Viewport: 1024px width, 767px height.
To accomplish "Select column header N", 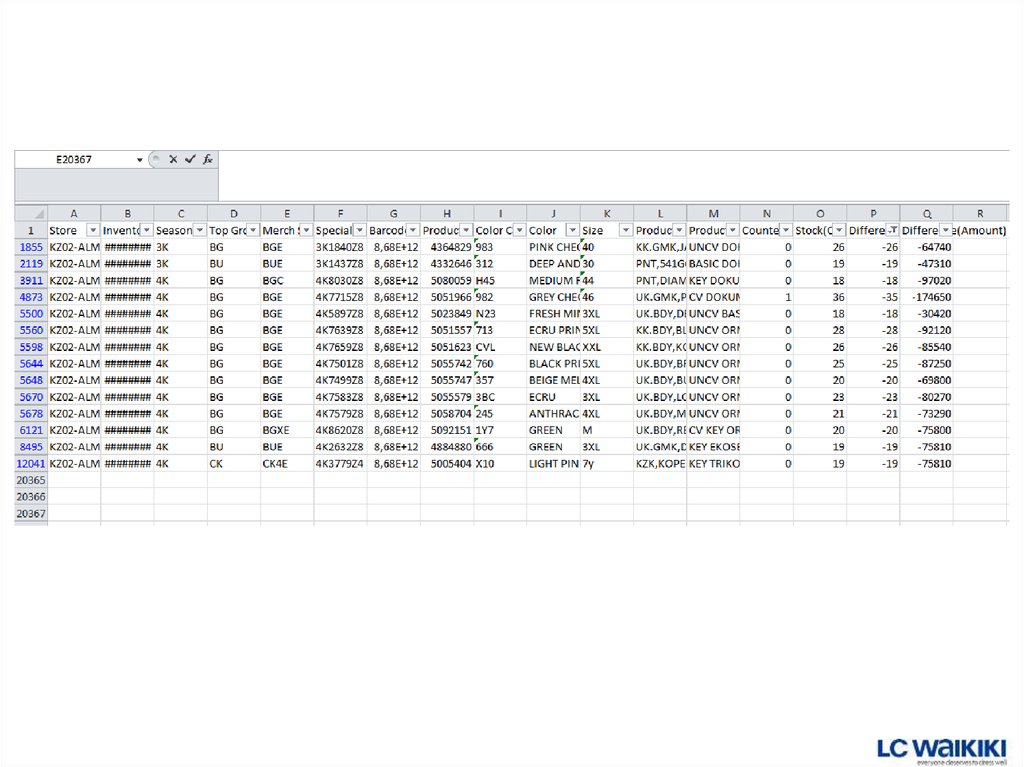I will pos(766,214).
